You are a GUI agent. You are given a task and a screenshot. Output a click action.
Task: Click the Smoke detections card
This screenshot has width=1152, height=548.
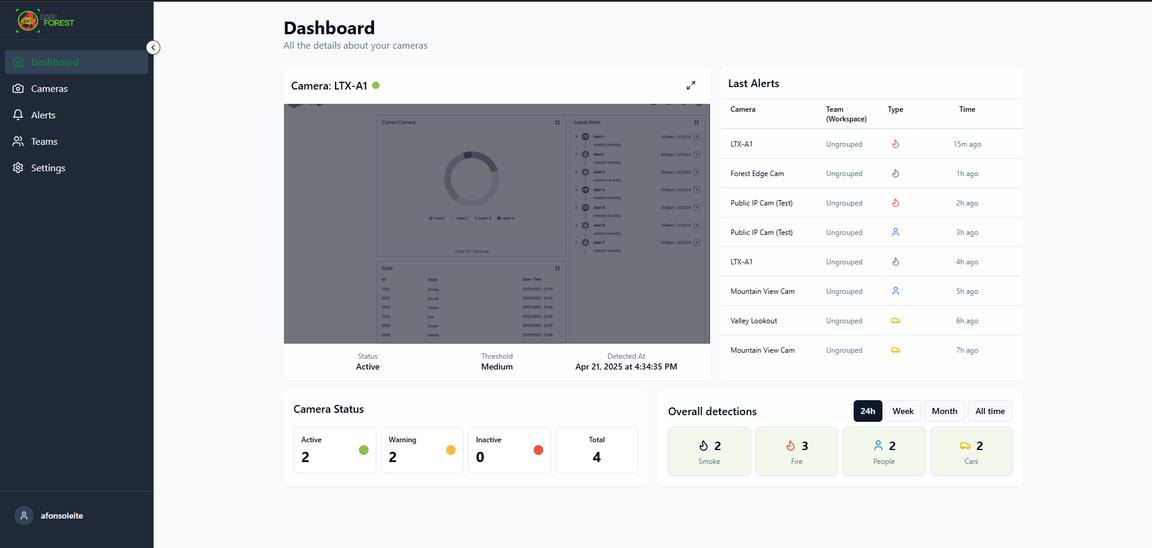pos(709,451)
